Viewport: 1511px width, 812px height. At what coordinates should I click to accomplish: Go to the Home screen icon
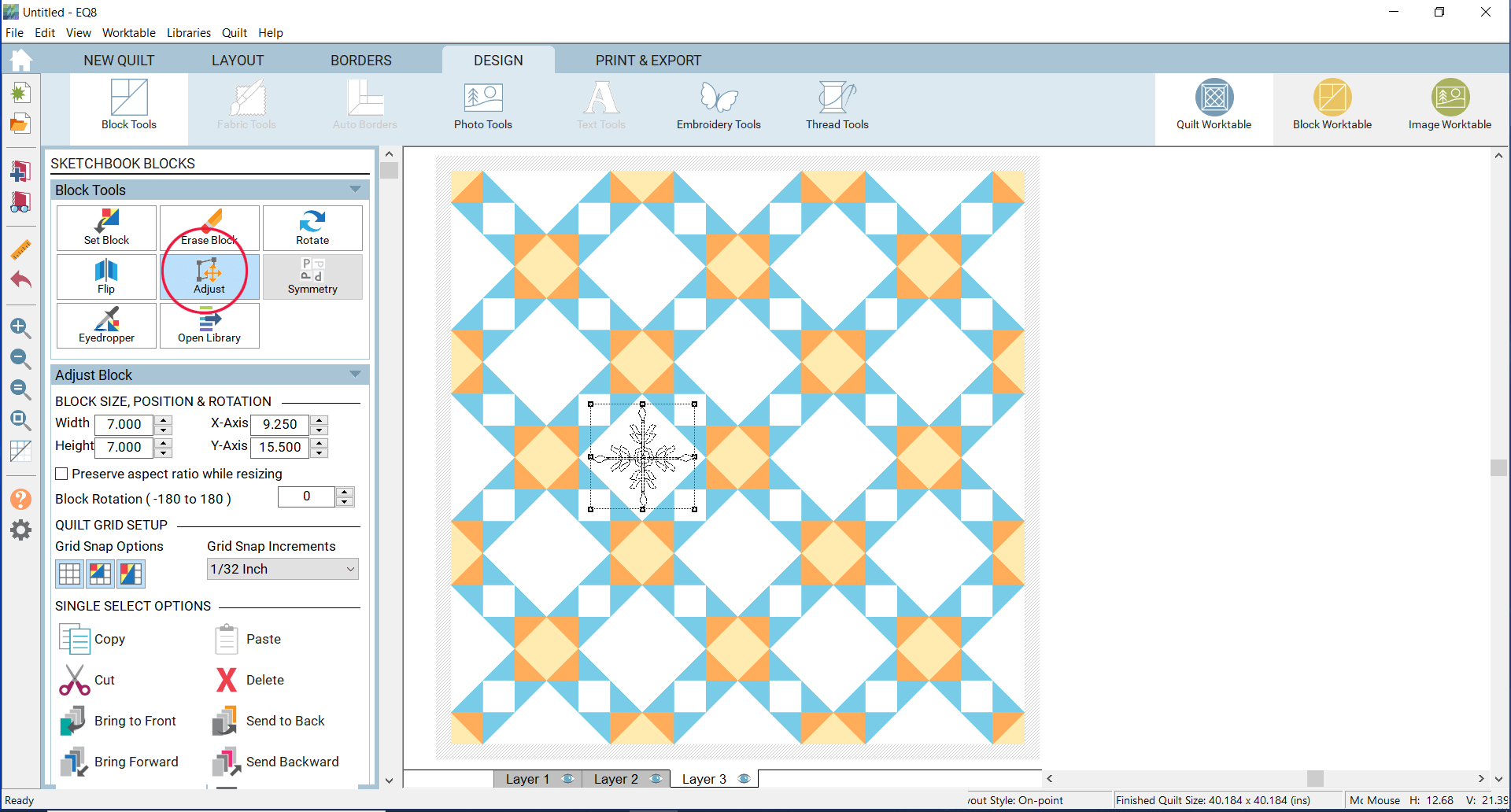[x=21, y=60]
